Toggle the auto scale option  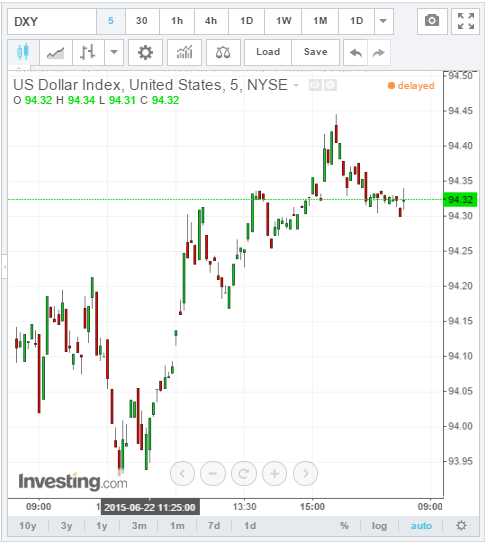[x=421, y=526]
